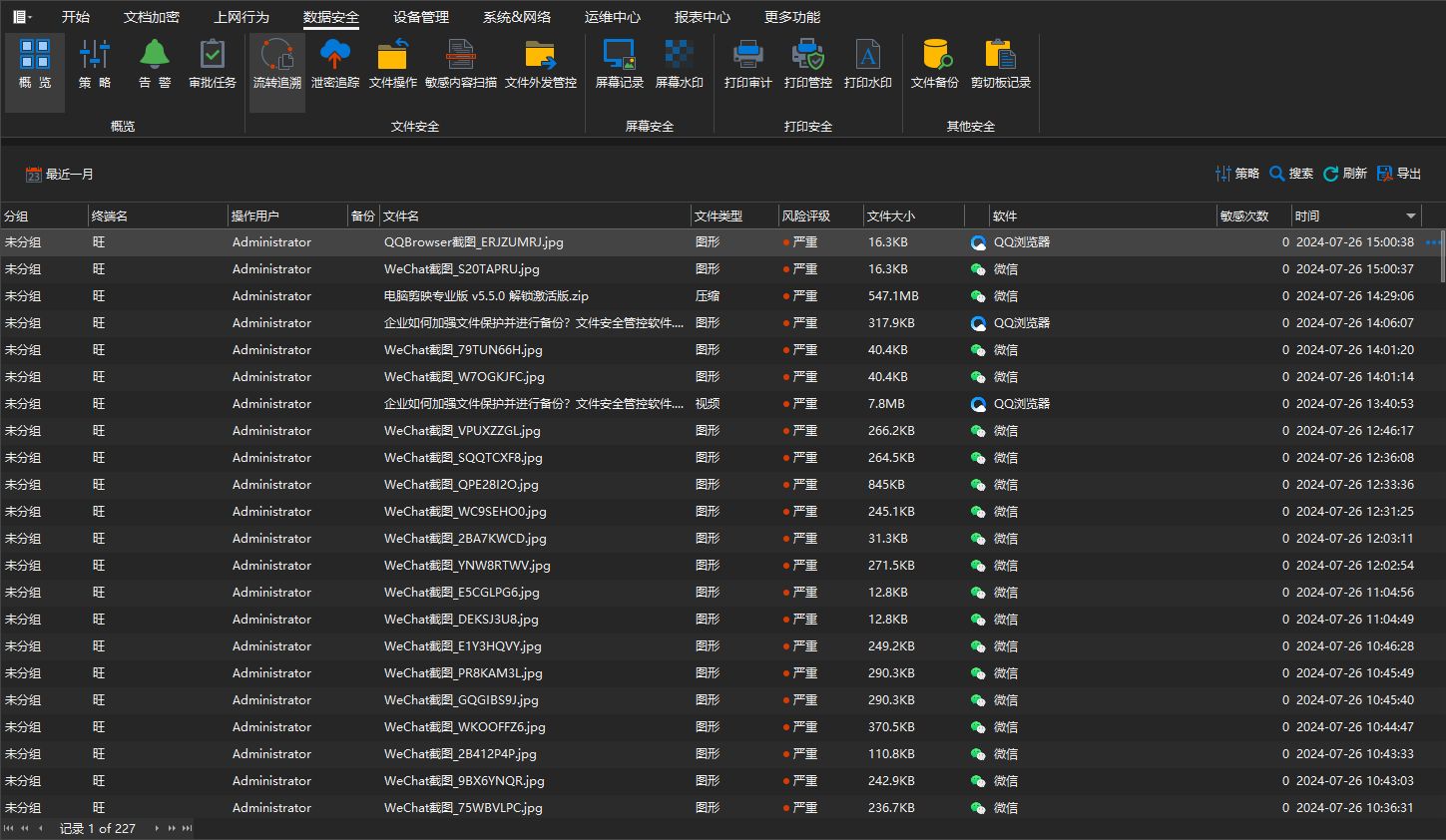Click the 导出 export button
Viewport: 1446px width, 840px height.
[x=1399, y=174]
